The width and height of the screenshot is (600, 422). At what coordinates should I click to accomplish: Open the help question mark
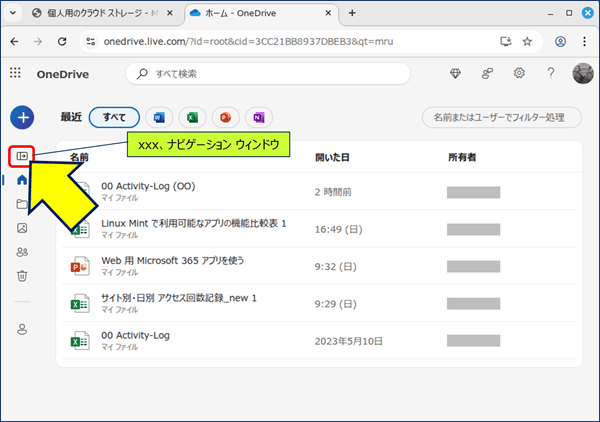click(551, 73)
